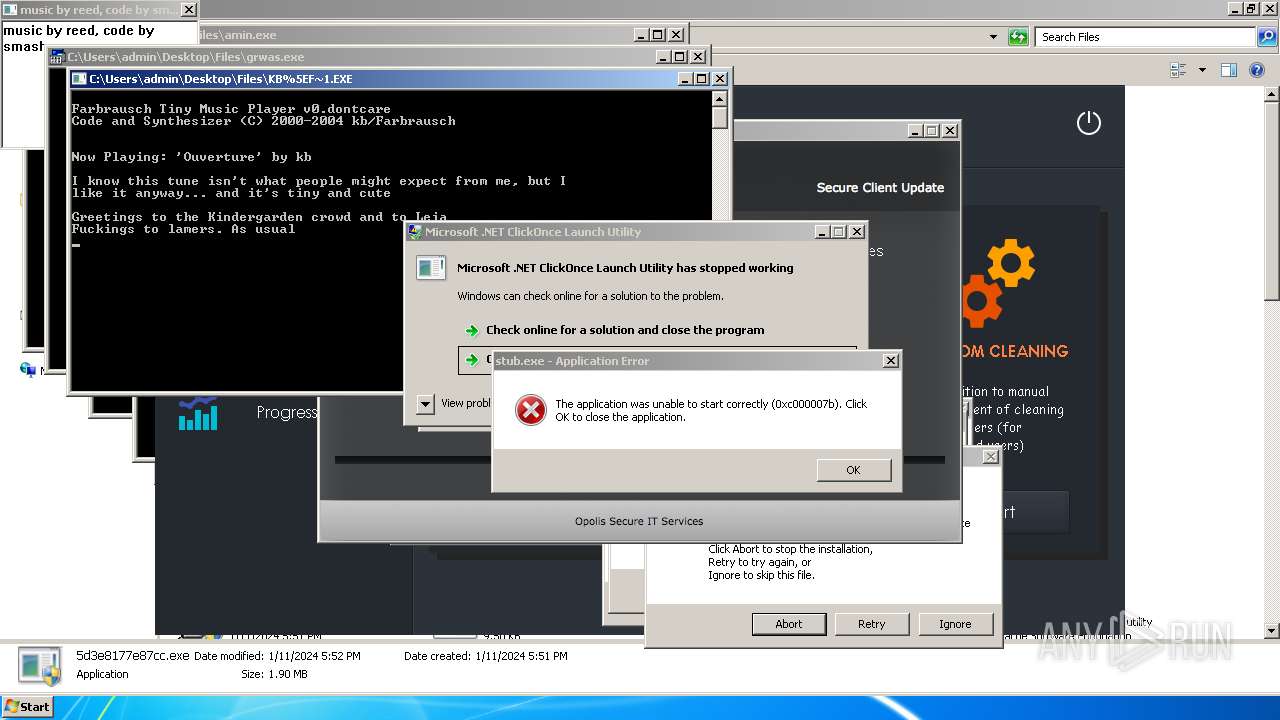The width and height of the screenshot is (1280, 720).
Task: Click the '5d3e8177e87cc.exe' file name text
Action: 133,656
